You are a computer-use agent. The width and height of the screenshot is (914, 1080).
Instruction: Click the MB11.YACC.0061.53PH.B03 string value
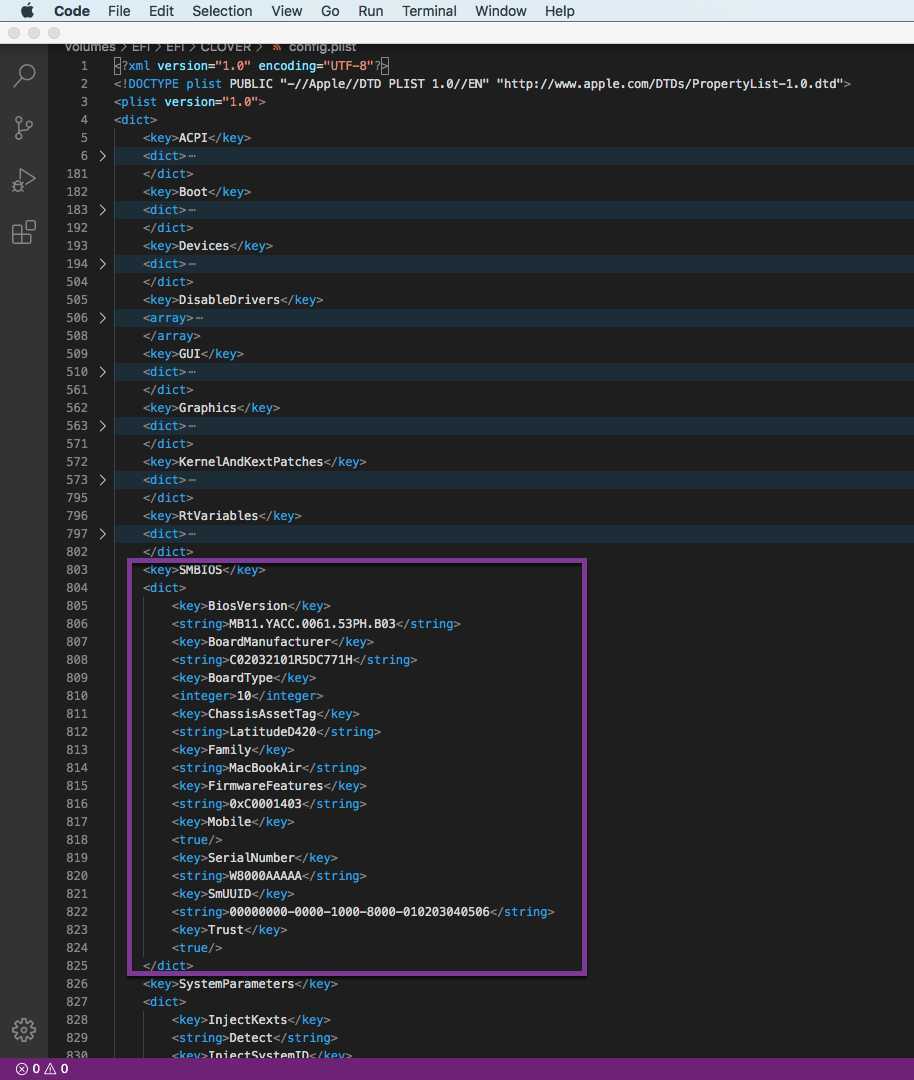(x=312, y=623)
